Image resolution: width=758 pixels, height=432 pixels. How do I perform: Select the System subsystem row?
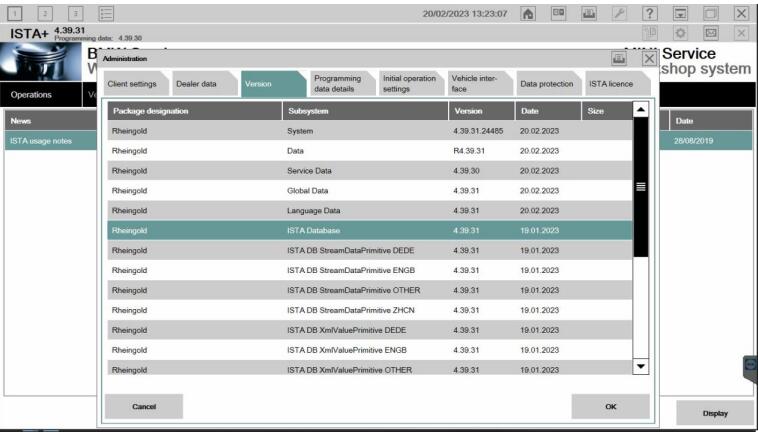370,131
